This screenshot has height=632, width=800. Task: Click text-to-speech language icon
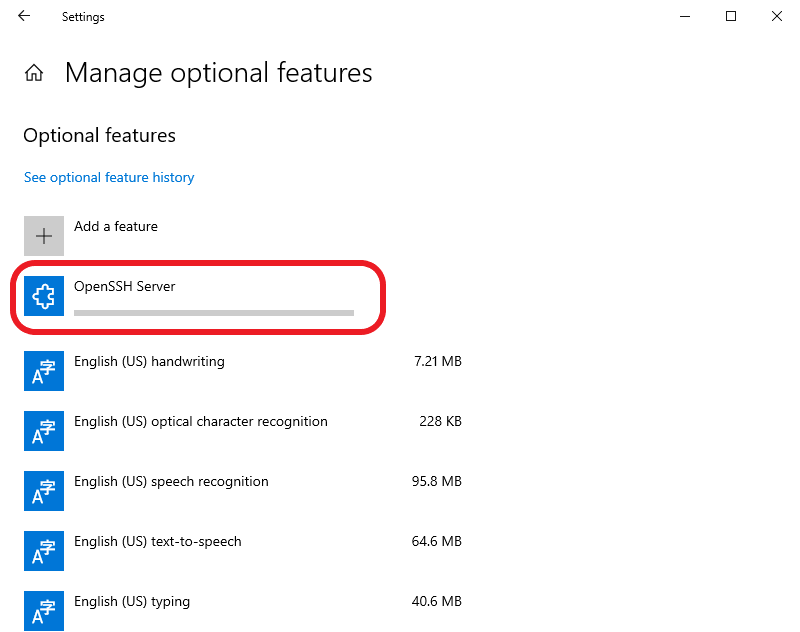44,551
